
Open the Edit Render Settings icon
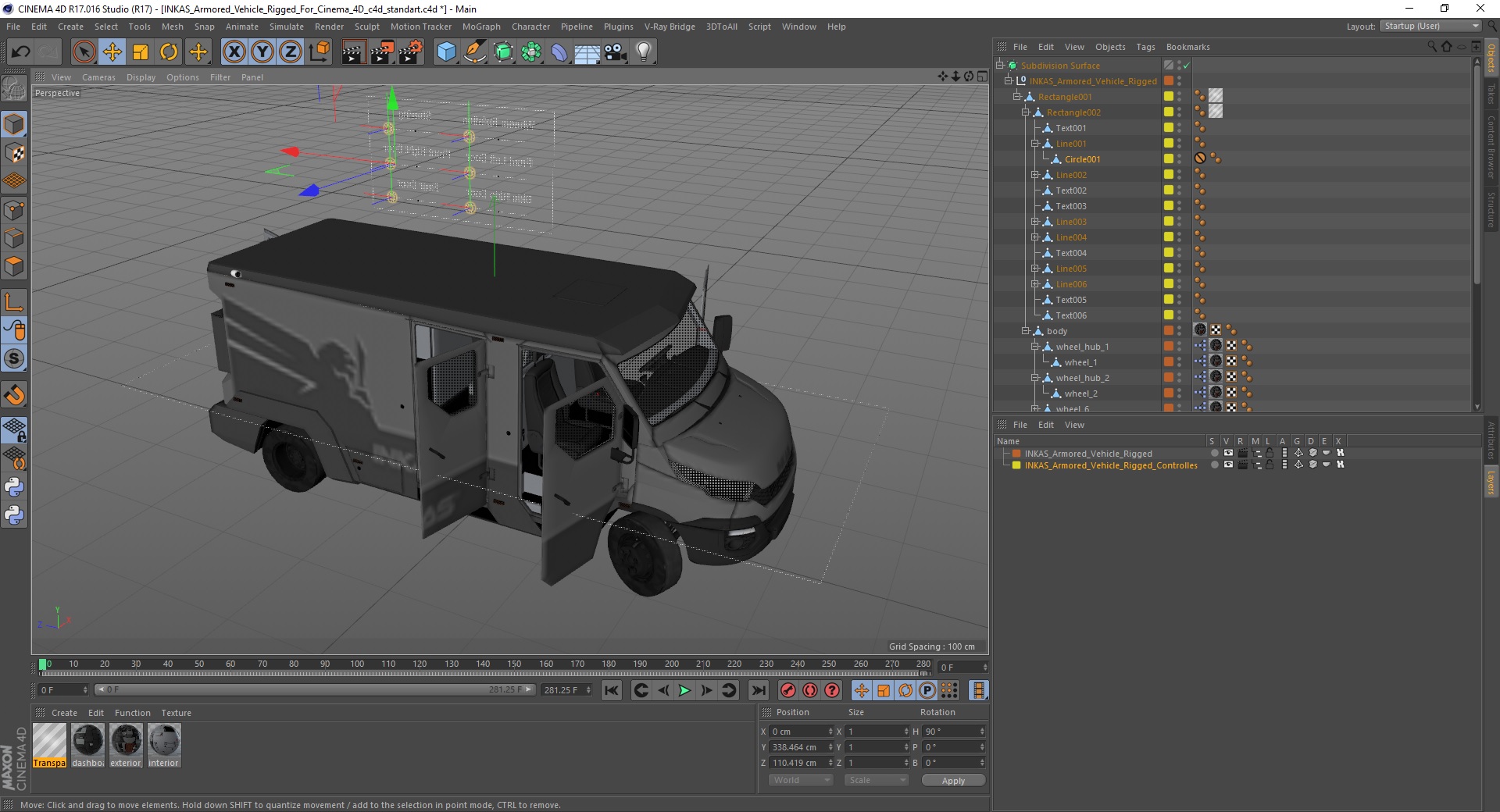tap(411, 52)
